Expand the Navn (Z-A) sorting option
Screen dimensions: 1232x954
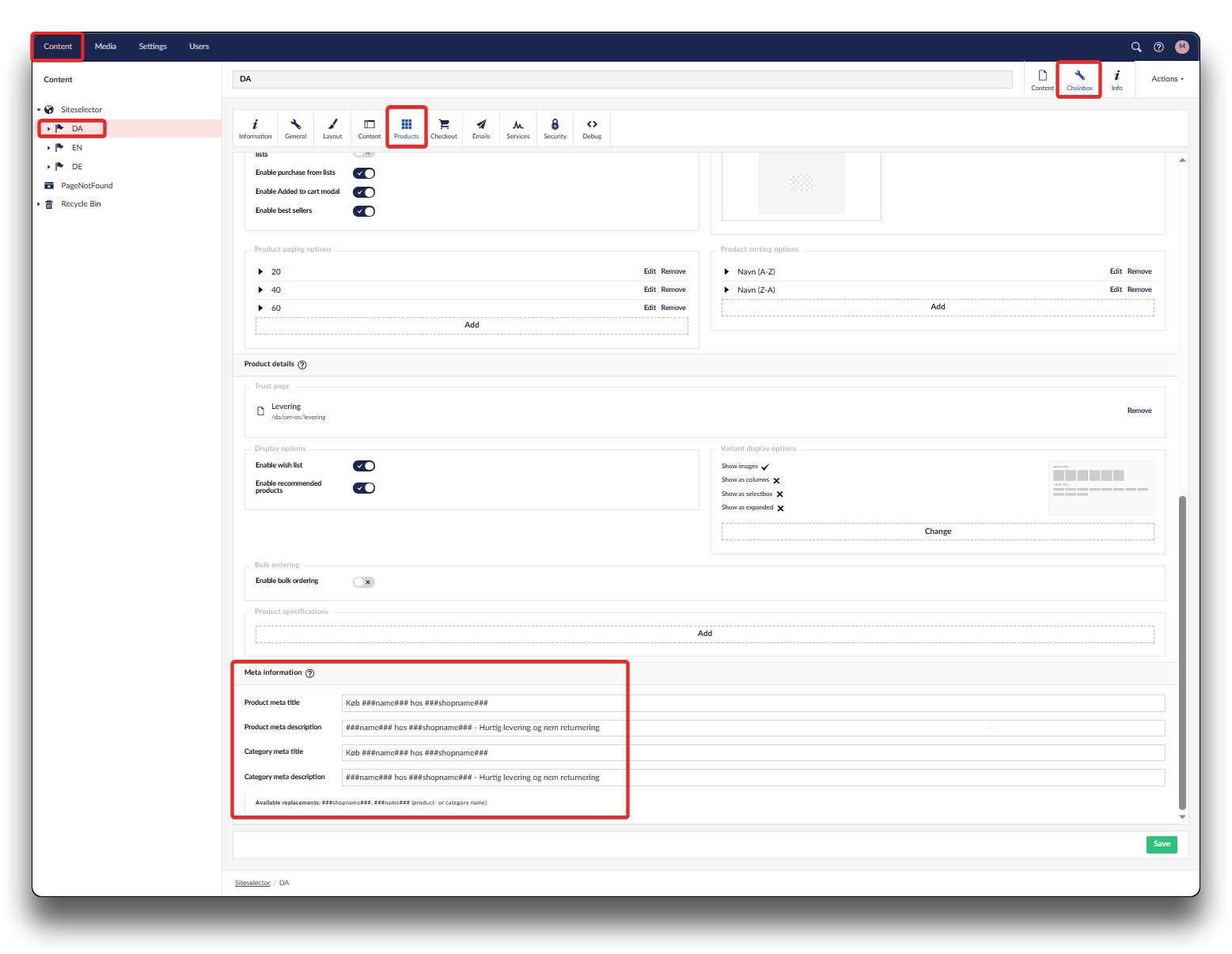coord(726,290)
